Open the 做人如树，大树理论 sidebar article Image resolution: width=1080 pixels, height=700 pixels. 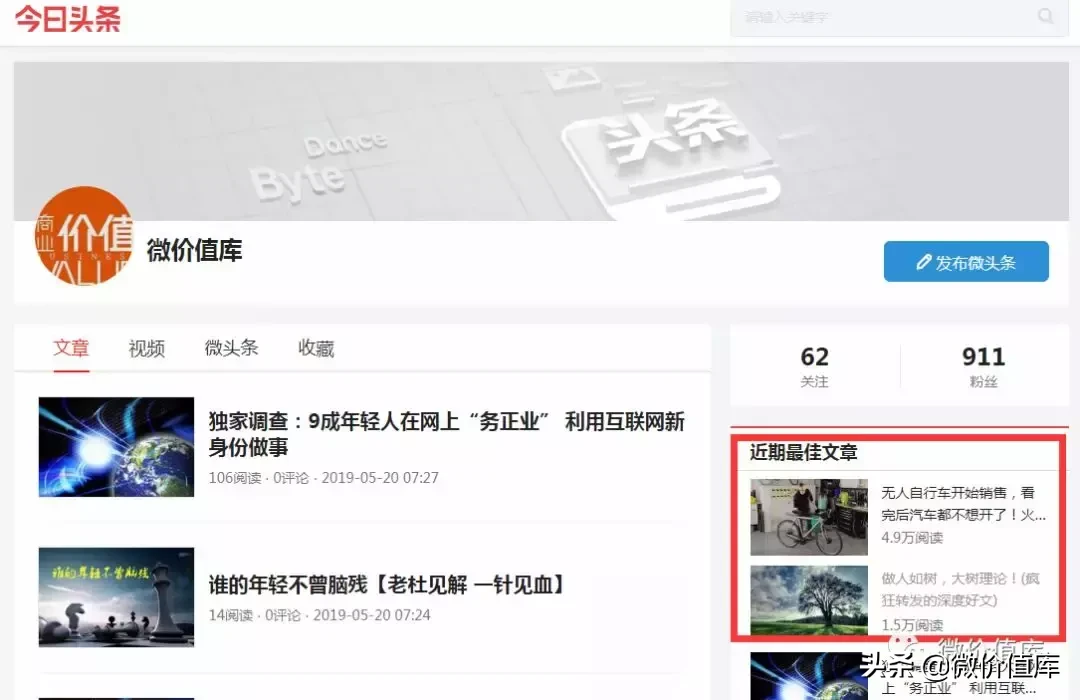[x=959, y=590]
